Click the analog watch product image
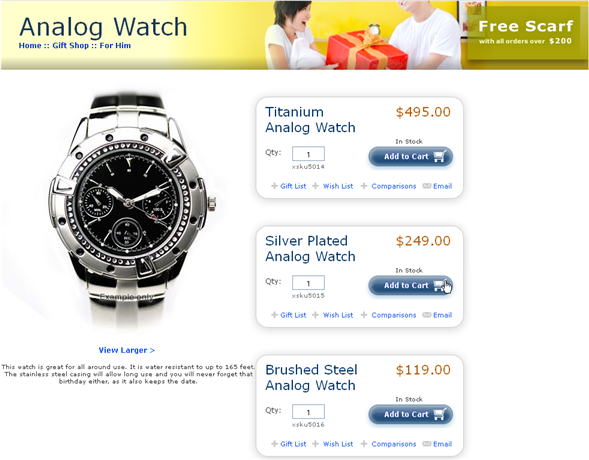589x460 pixels. 128,212
